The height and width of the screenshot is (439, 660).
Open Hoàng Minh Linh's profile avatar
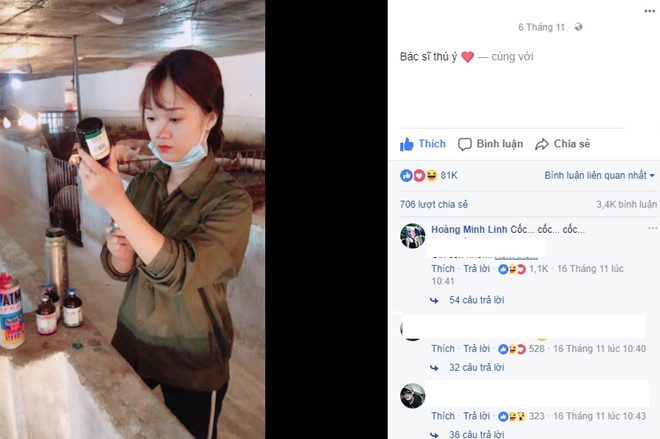tap(413, 236)
